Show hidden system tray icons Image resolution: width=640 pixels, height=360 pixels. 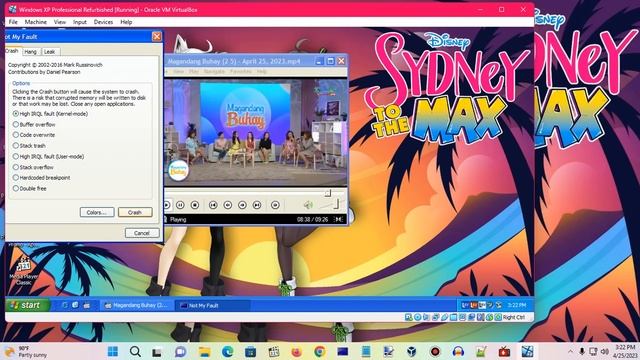(x=570, y=351)
